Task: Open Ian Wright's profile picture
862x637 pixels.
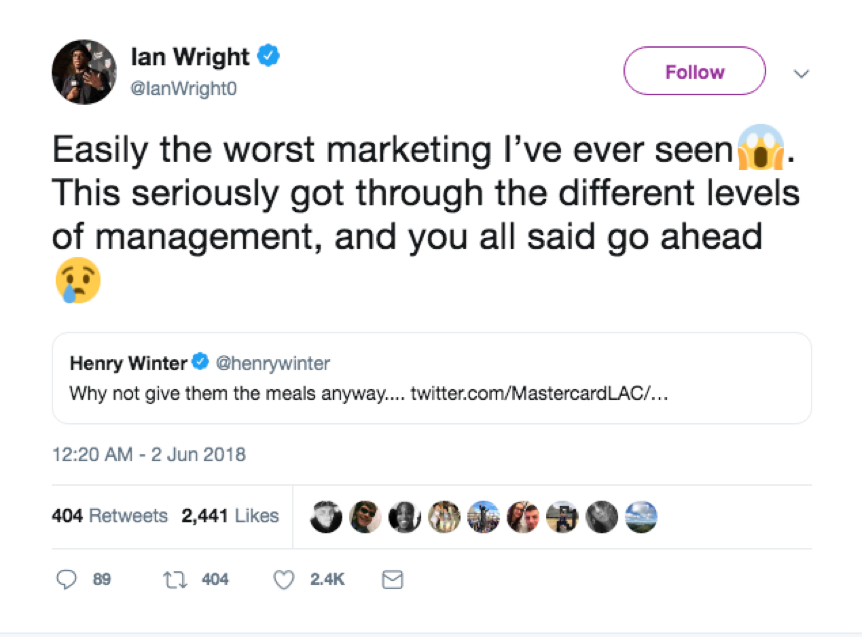Action: (85, 72)
